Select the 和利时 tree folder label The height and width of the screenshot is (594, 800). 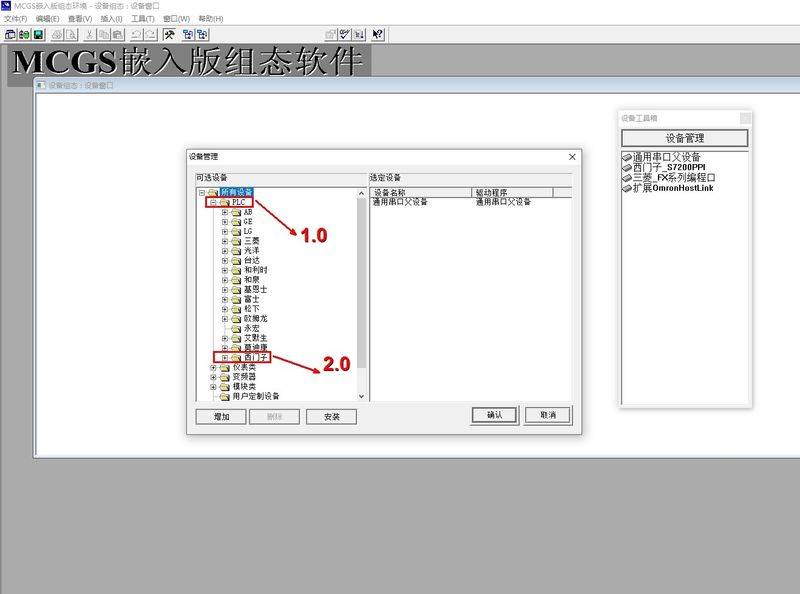click(256, 270)
